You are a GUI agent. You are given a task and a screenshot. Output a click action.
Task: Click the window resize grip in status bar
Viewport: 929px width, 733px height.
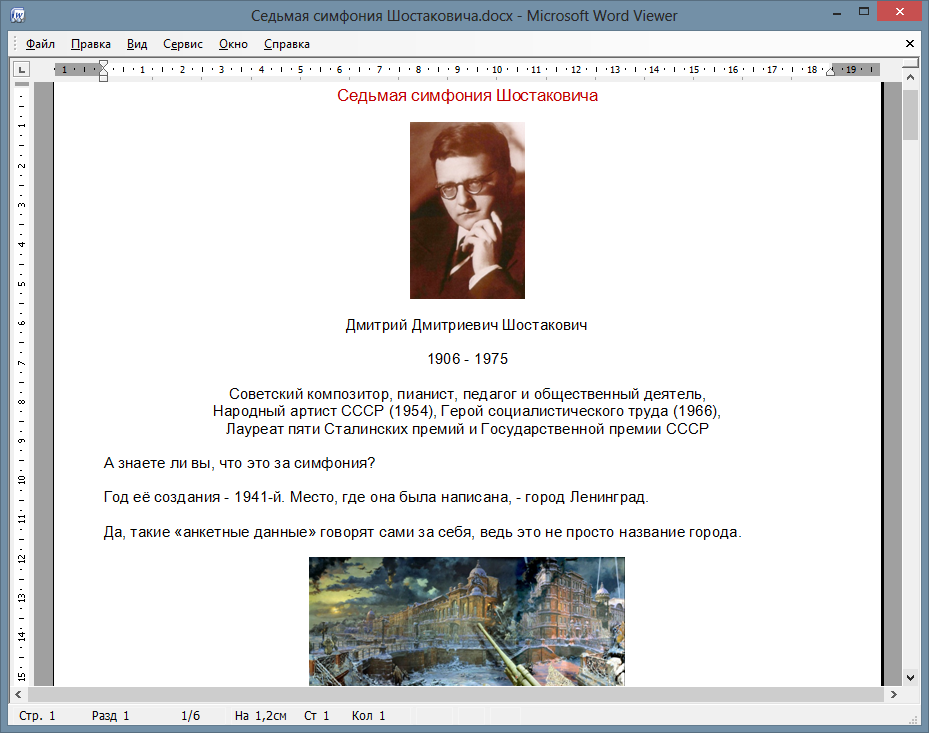[x=919, y=723]
